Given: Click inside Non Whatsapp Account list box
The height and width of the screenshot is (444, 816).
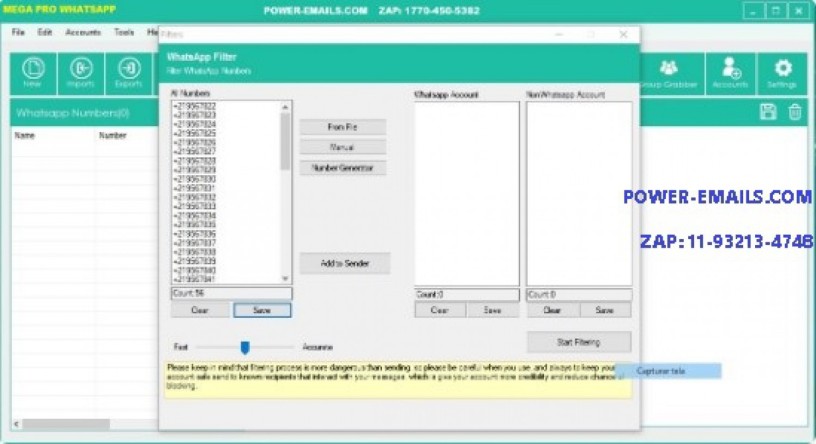Looking at the screenshot, I should coord(579,194).
